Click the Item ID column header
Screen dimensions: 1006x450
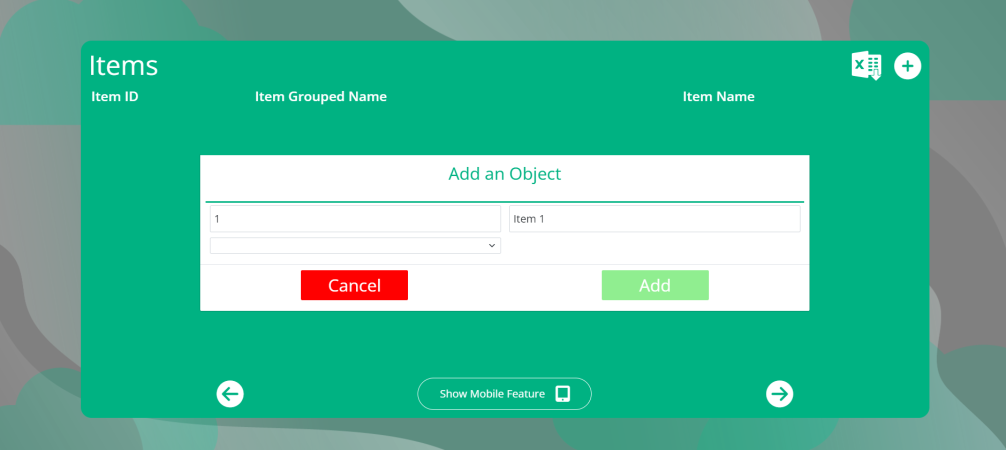point(115,97)
